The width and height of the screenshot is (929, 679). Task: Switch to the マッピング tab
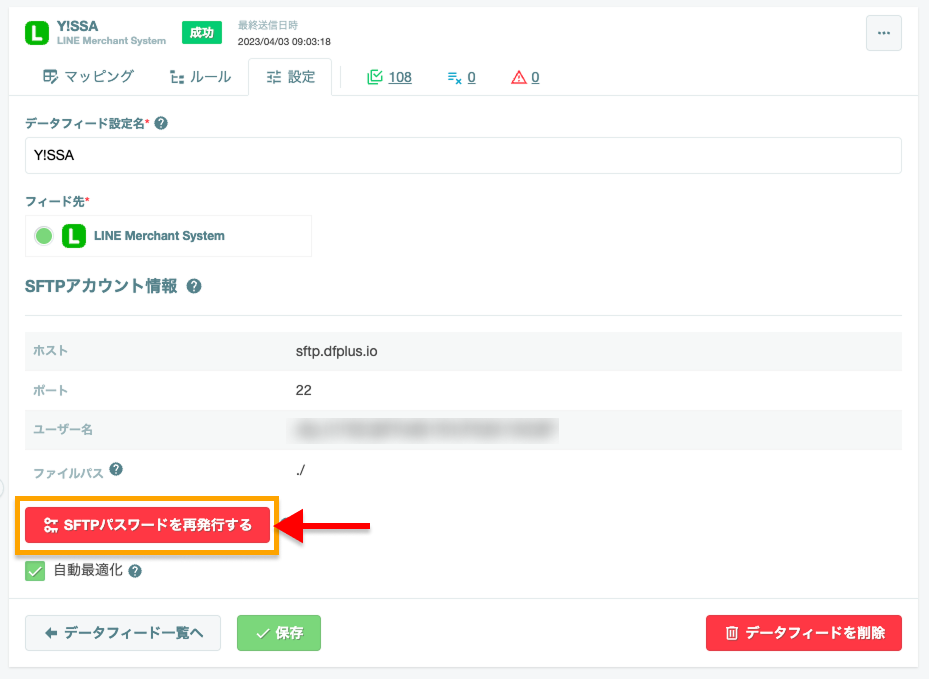(x=88, y=77)
